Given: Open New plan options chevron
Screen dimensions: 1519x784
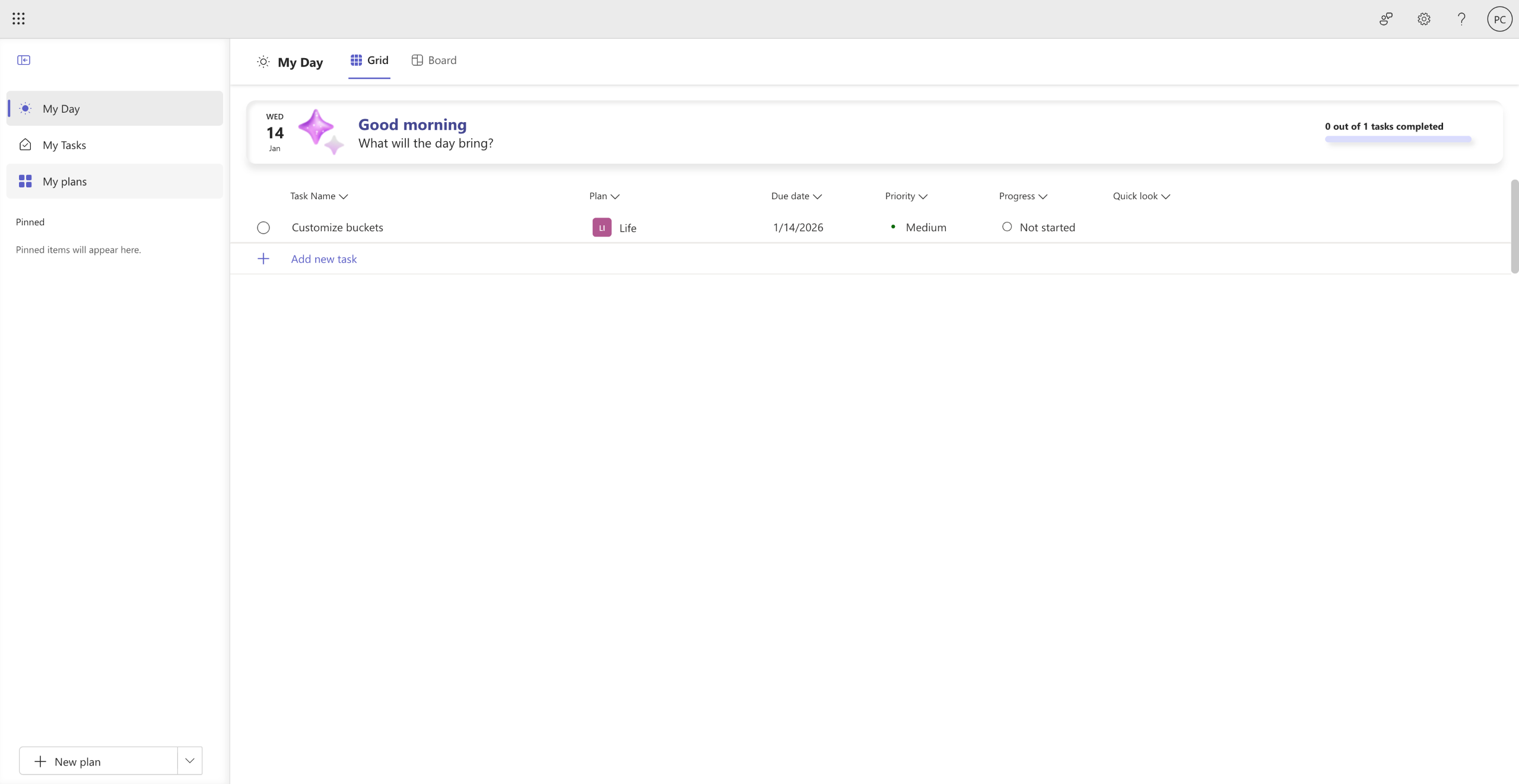Looking at the screenshot, I should point(190,761).
